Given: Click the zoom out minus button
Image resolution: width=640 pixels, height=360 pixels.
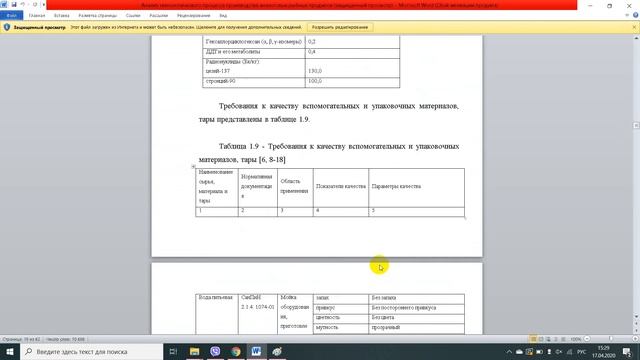Looking at the screenshot, I should coord(587,339).
